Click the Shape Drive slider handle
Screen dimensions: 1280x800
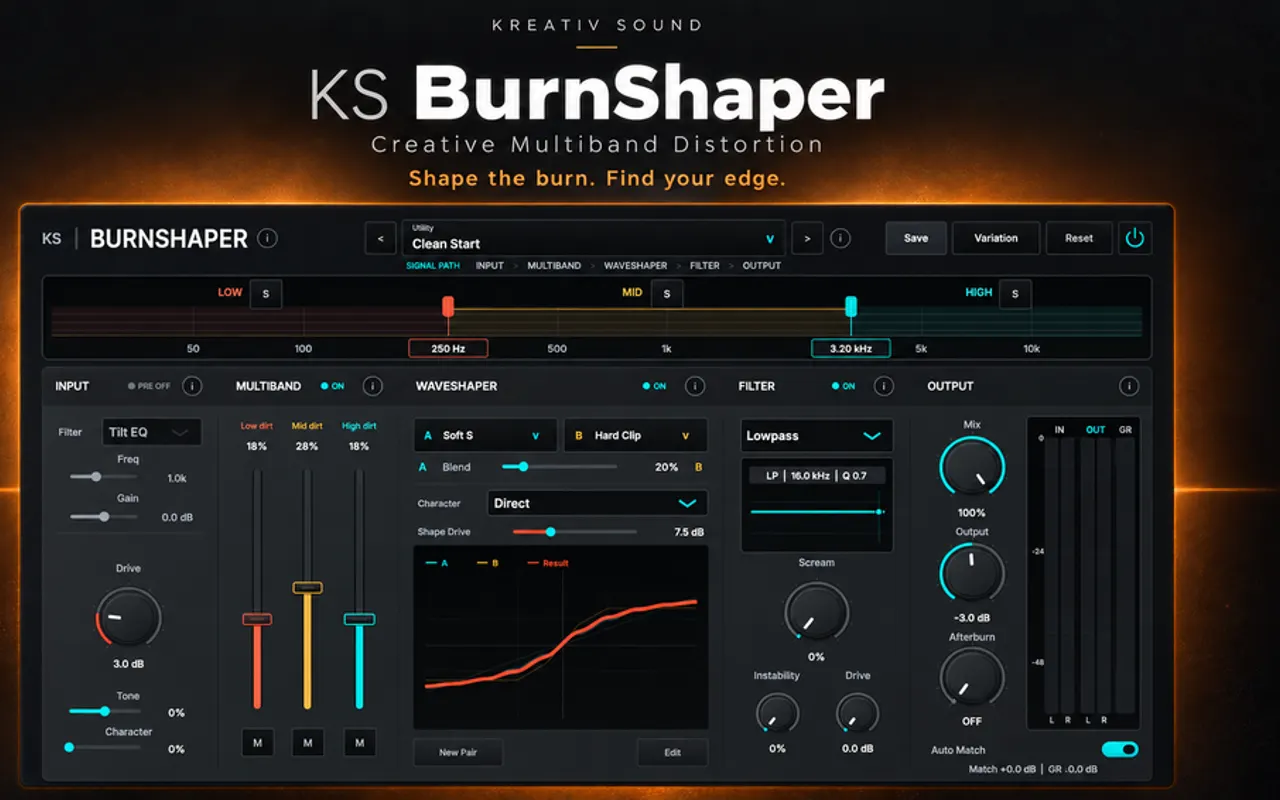point(550,532)
